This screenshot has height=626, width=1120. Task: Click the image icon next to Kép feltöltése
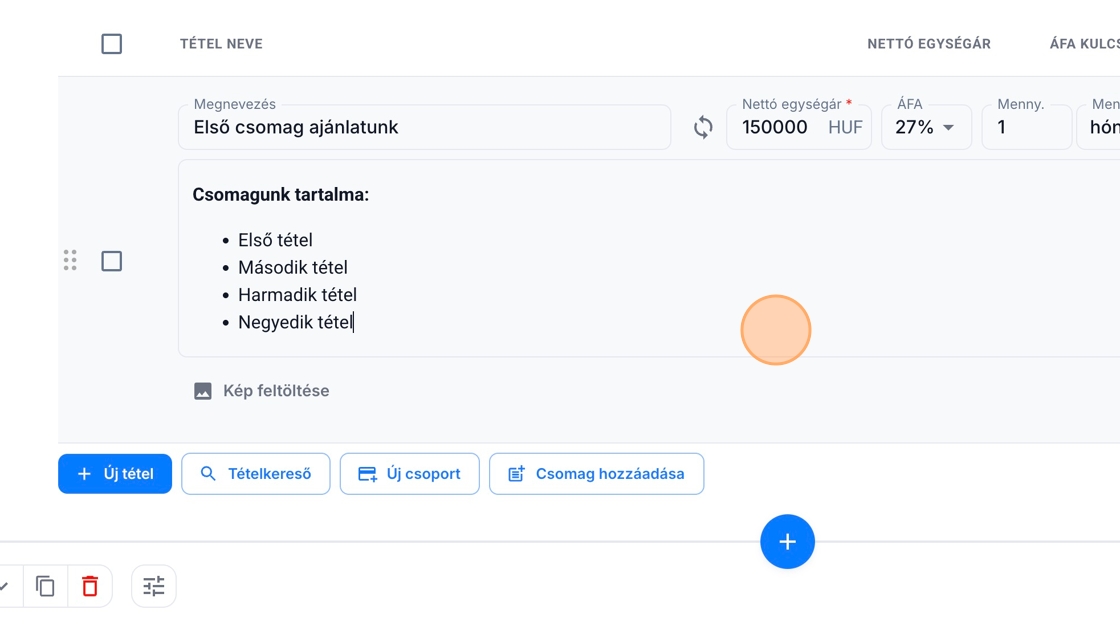click(x=203, y=391)
